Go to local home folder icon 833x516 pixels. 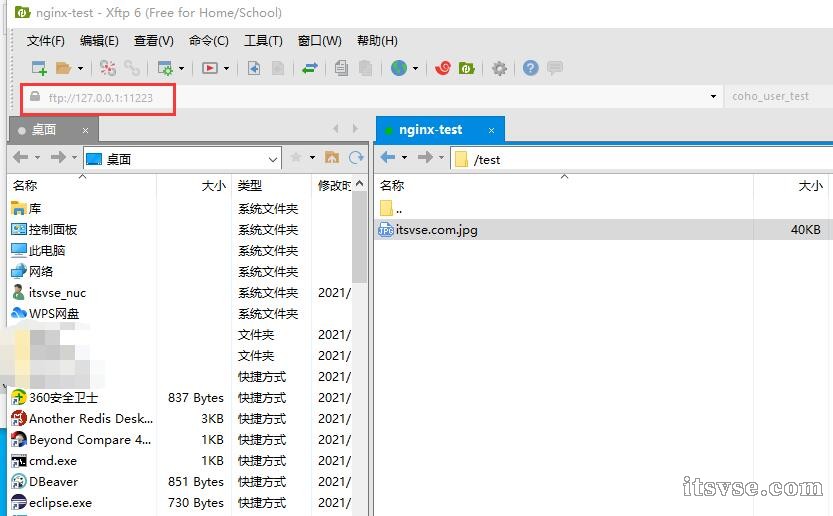pyautogui.click(x=332, y=158)
